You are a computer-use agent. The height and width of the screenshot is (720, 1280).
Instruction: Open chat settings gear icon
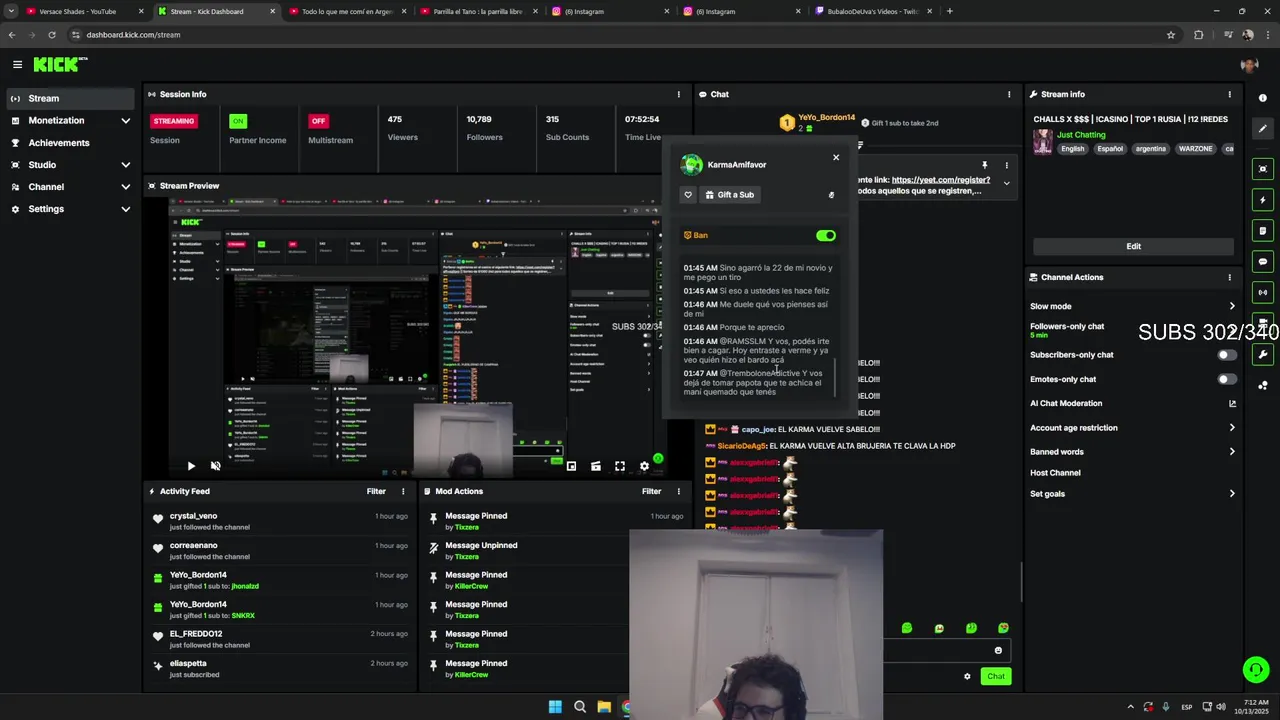(967, 677)
